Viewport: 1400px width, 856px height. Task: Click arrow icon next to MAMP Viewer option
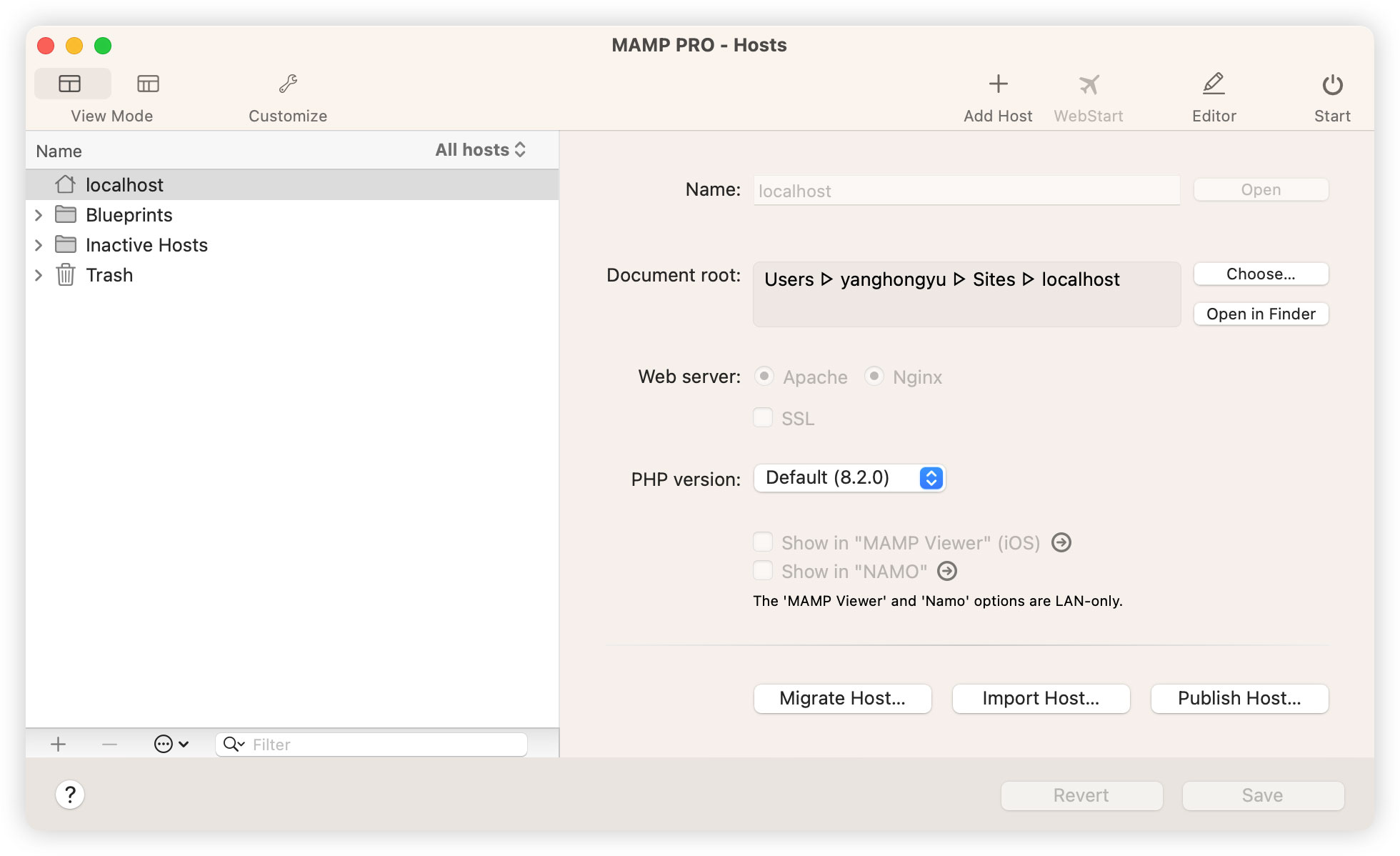(x=1061, y=542)
